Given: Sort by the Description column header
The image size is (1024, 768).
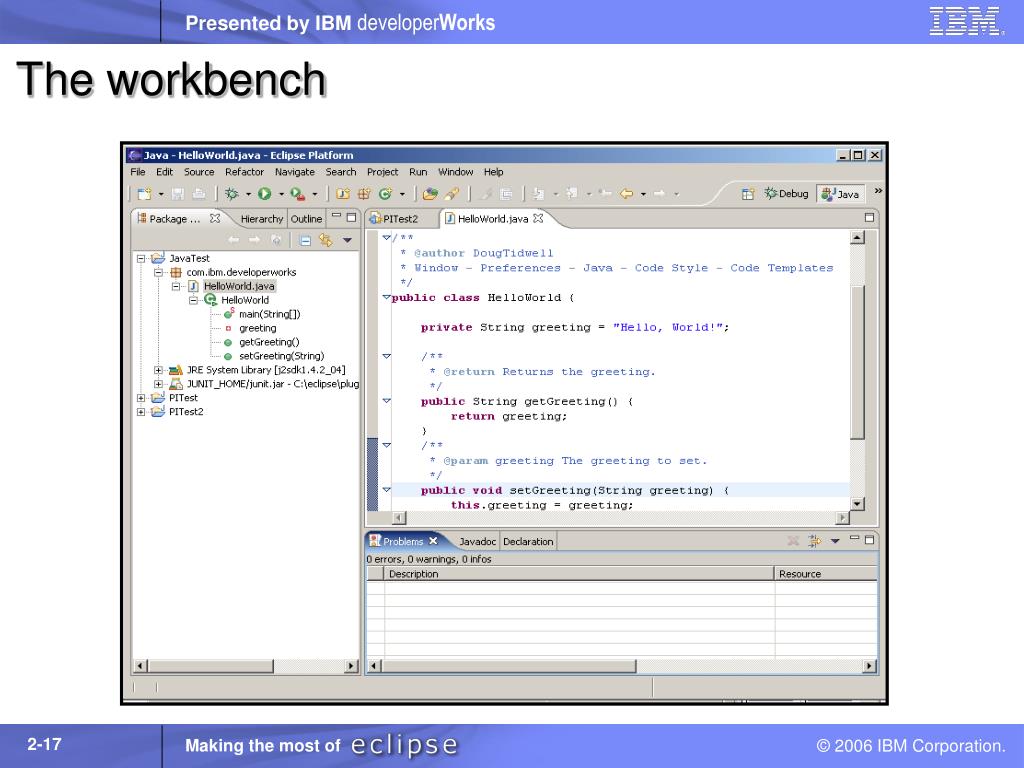Looking at the screenshot, I should point(579,574).
